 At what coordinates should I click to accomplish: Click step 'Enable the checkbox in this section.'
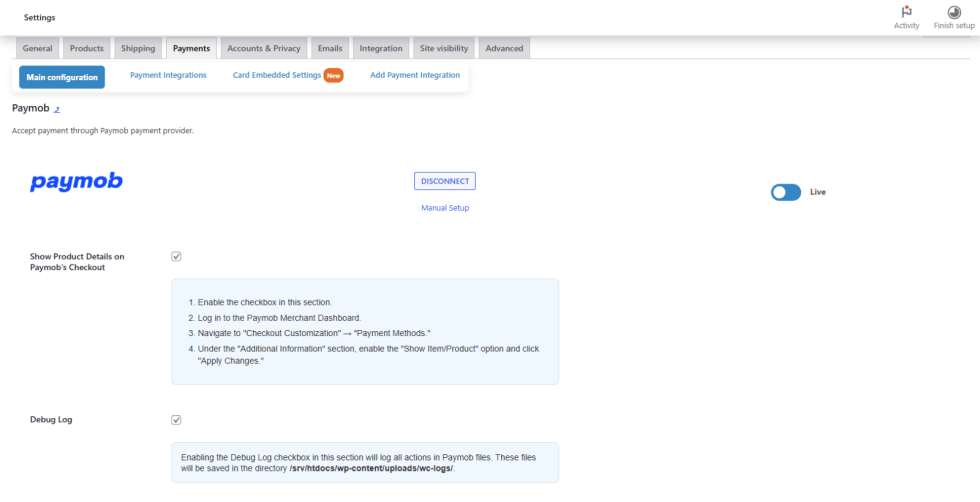pyautogui.click(x=265, y=303)
